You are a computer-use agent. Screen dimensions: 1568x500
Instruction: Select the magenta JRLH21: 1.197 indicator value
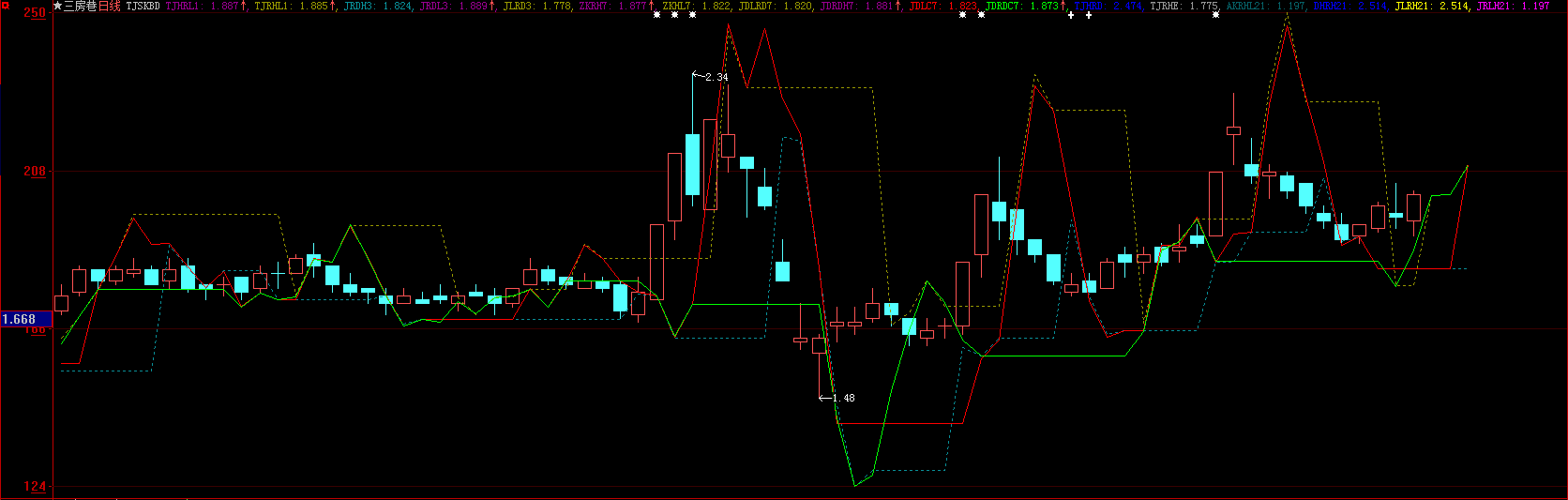[x=1513, y=6]
